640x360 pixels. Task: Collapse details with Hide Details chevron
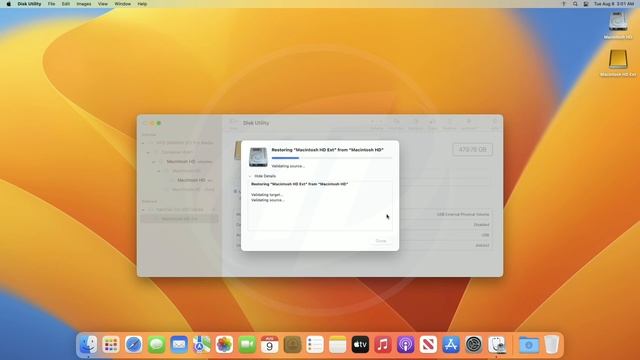click(x=250, y=176)
